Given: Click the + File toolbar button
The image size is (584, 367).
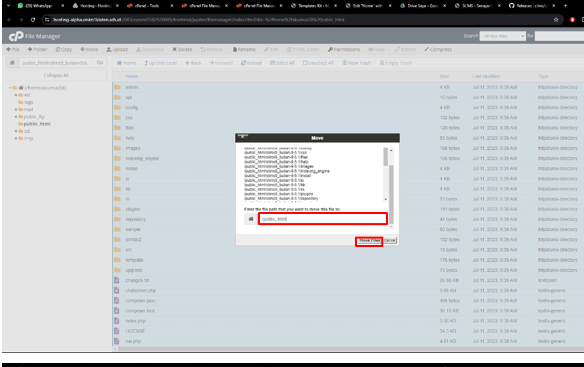Looking at the screenshot, I should point(13,50).
